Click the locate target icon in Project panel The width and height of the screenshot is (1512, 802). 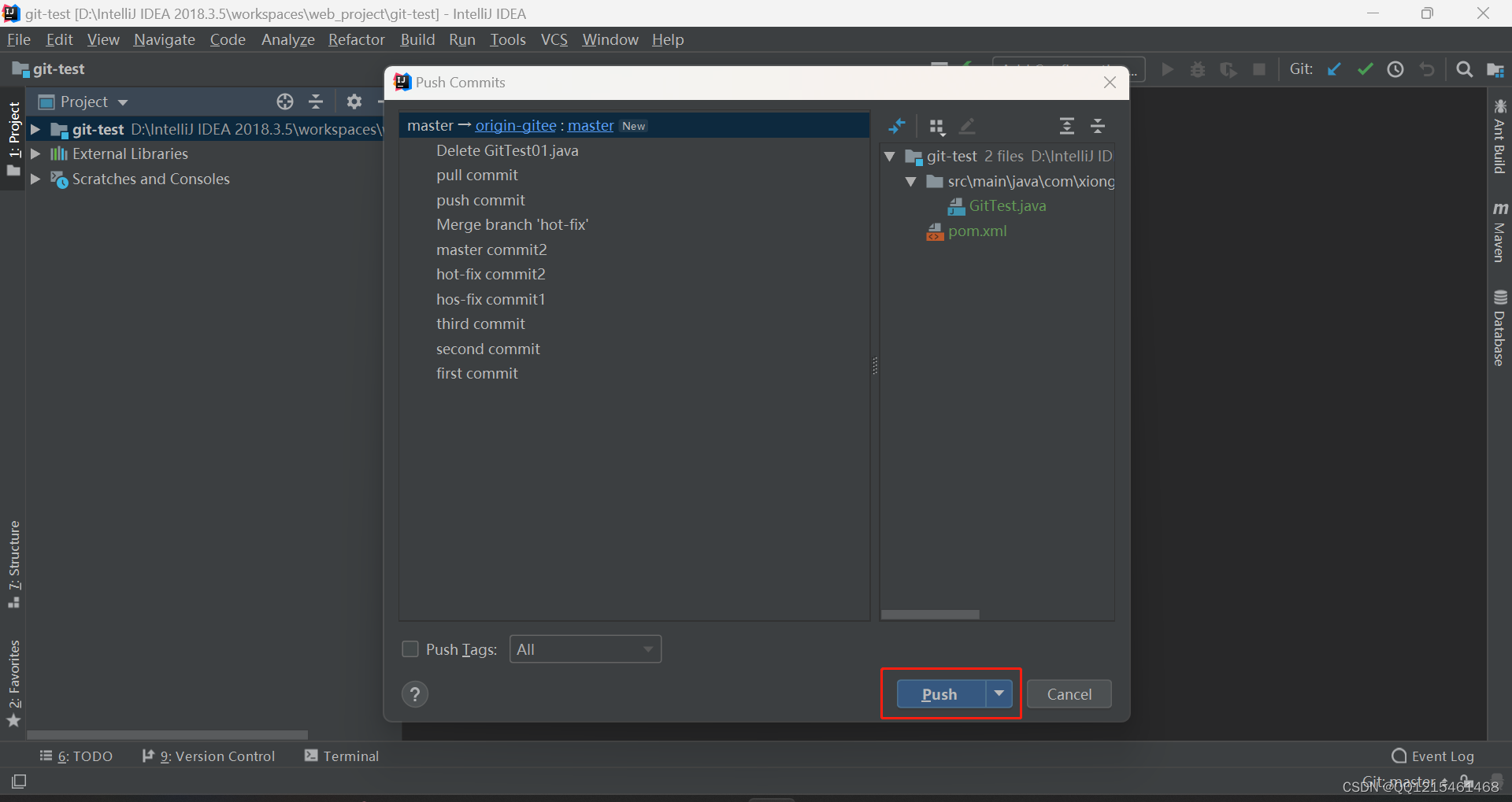tap(285, 102)
